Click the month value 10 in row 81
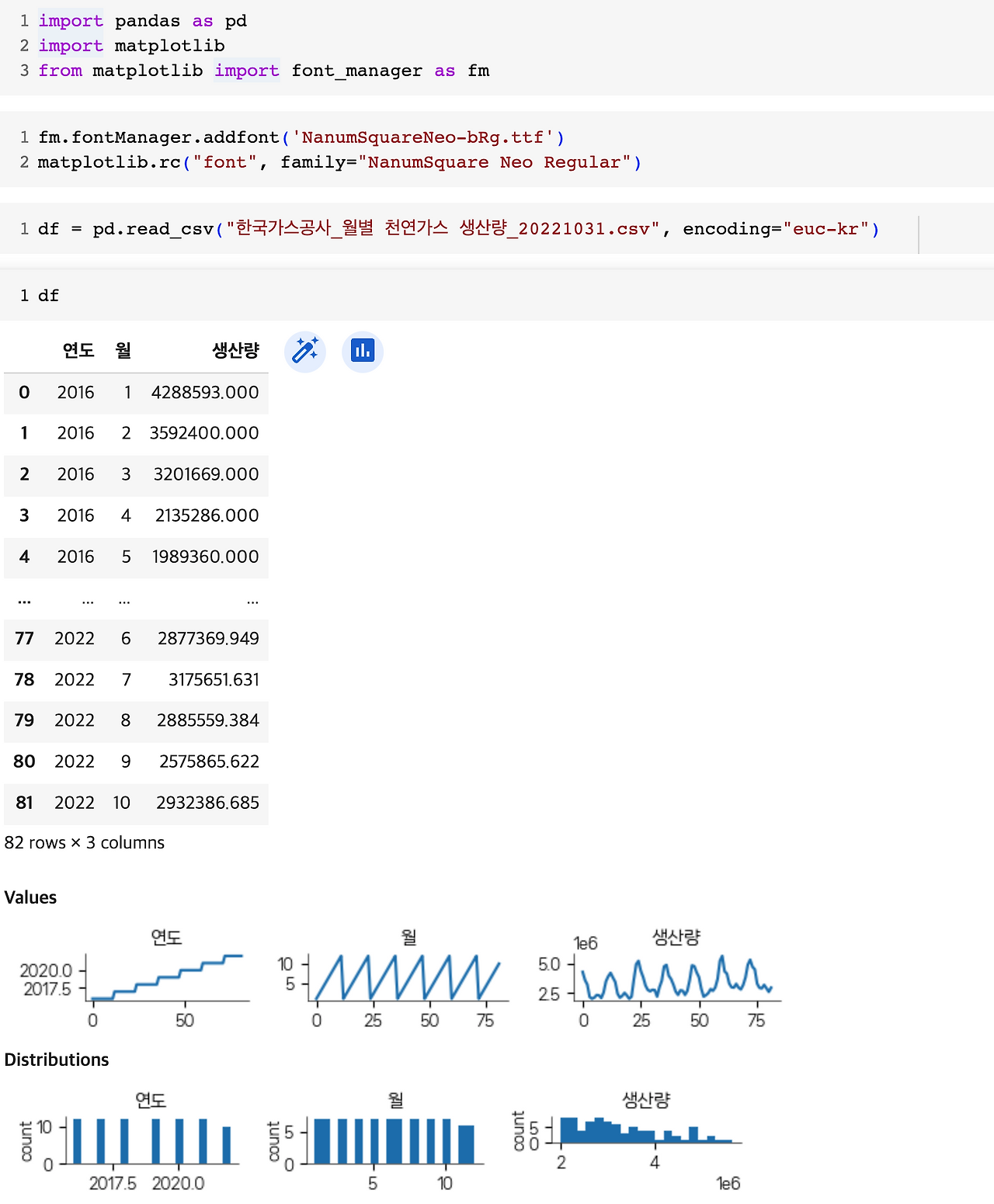994x1204 pixels. [122, 803]
